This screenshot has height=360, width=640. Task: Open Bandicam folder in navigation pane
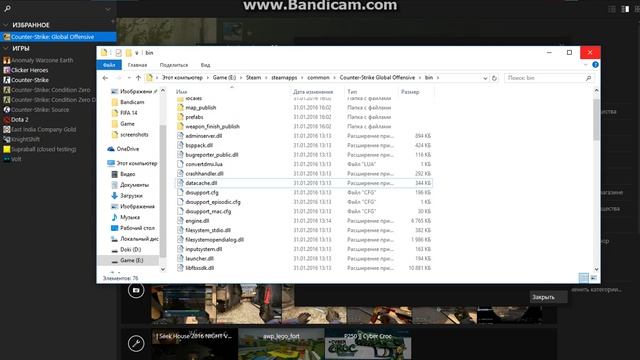[x=131, y=102]
